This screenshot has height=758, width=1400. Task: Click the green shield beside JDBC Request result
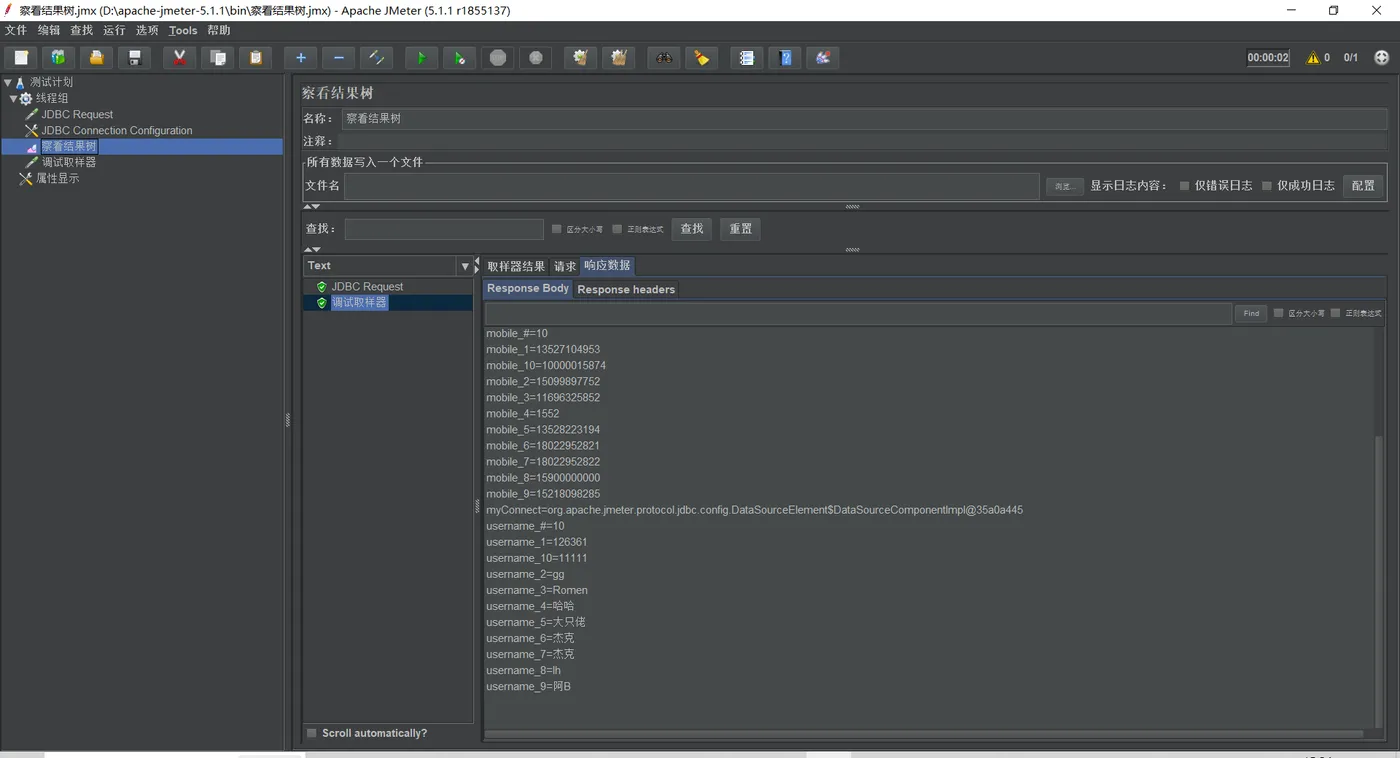point(321,287)
